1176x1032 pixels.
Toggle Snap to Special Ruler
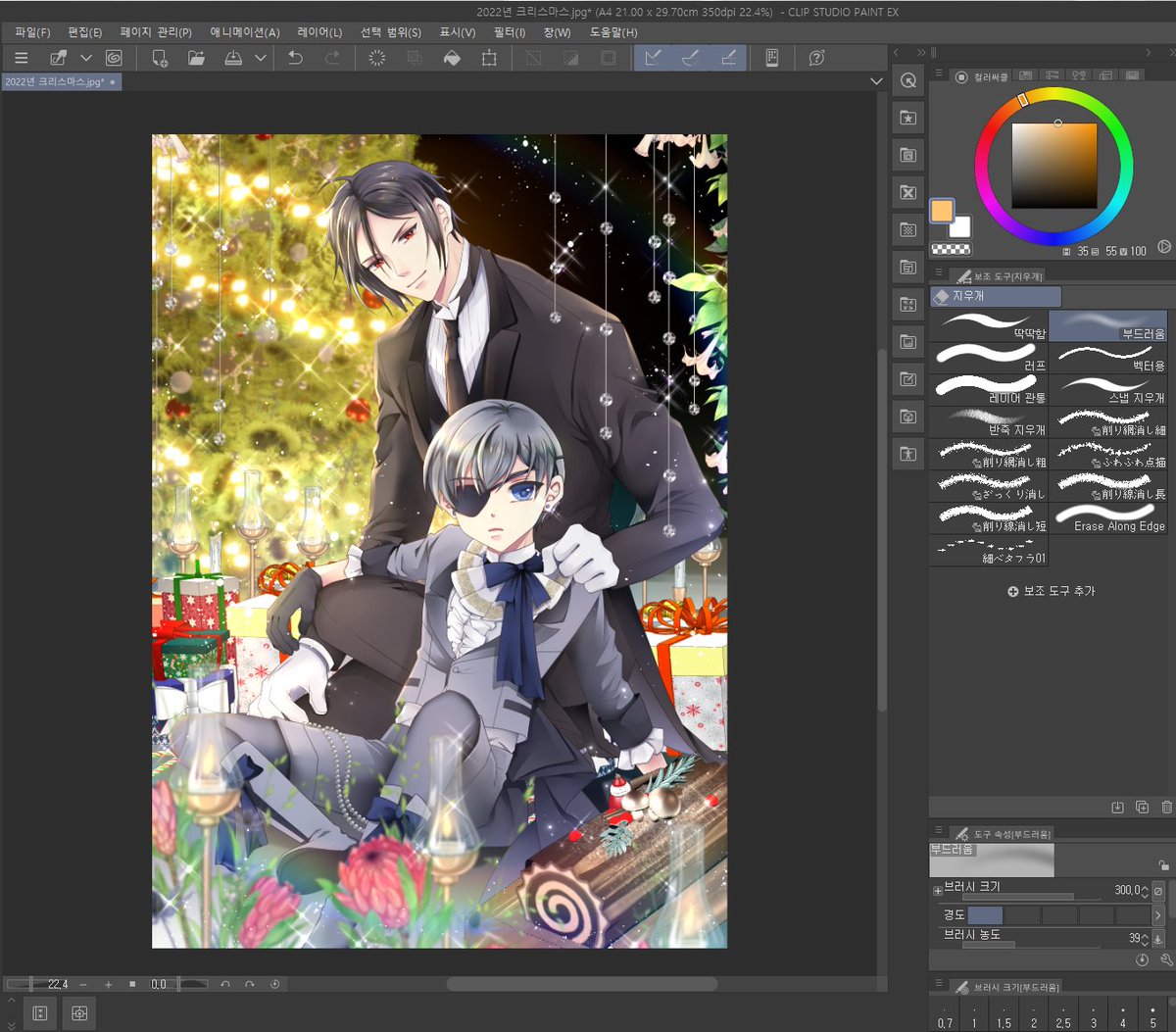point(690,58)
